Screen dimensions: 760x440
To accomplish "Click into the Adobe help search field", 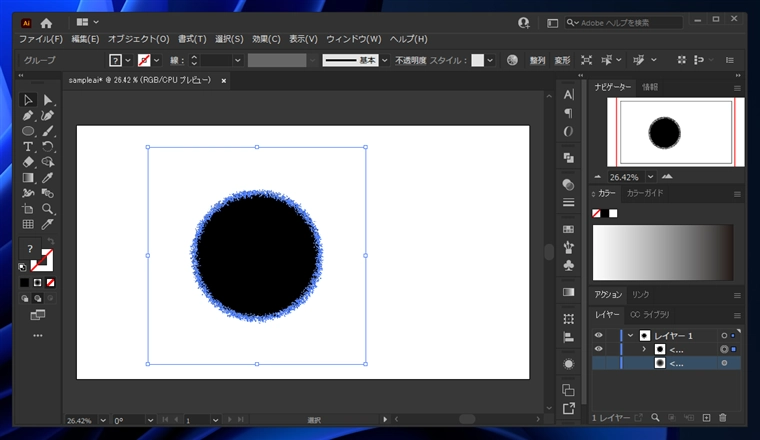I will point(624,23).
